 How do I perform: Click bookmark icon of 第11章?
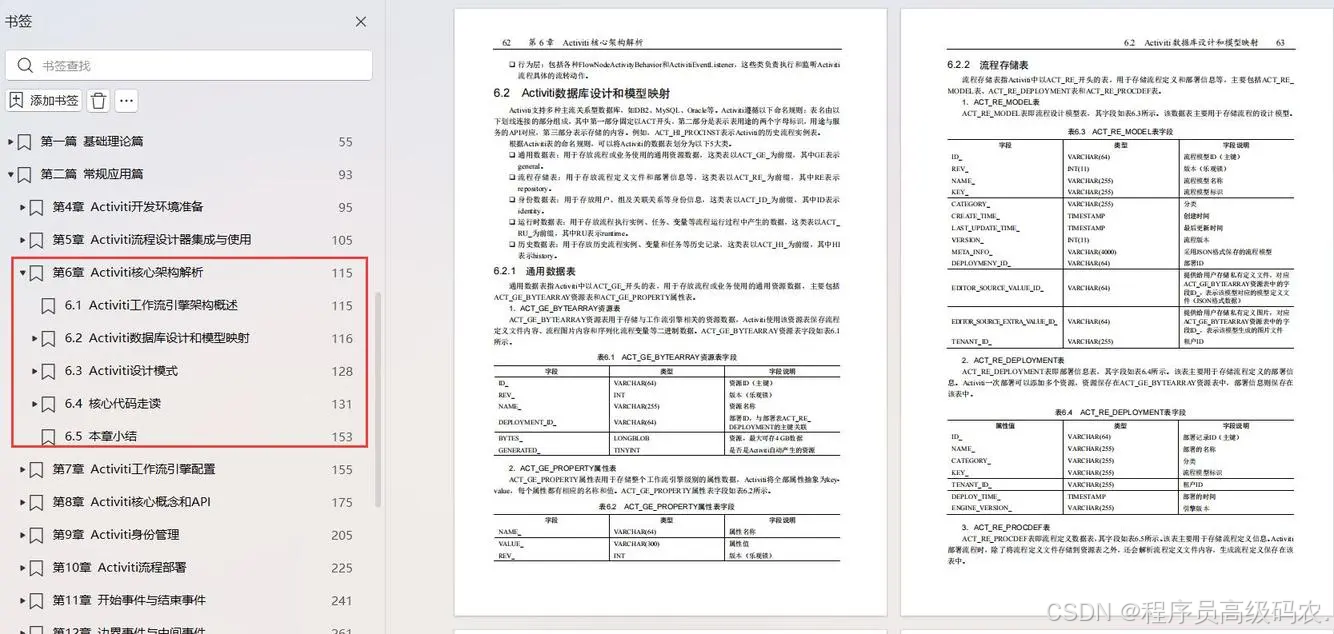[37, 600]
